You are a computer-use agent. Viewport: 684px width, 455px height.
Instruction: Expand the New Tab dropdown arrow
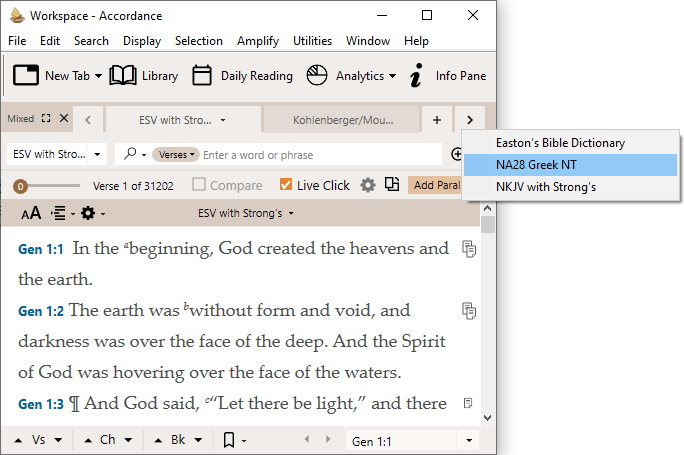click(x=98, y=76)
